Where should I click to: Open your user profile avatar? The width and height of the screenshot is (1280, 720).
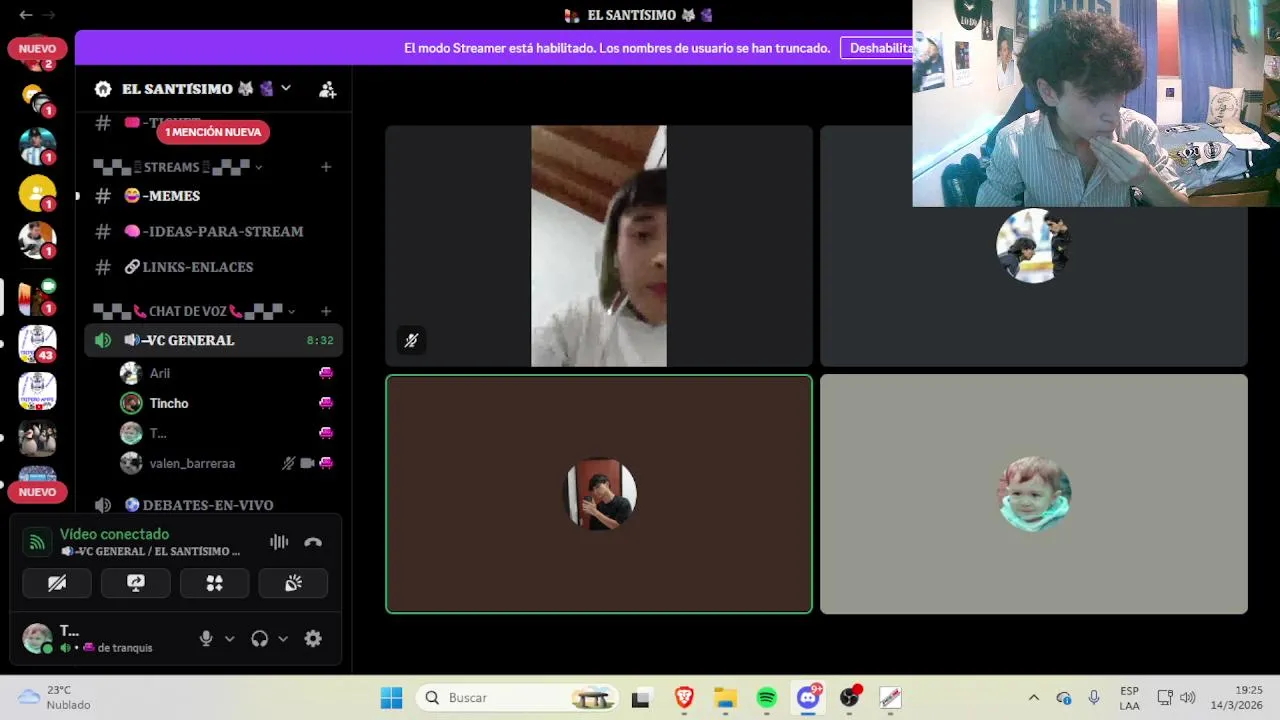click(37, 638)
